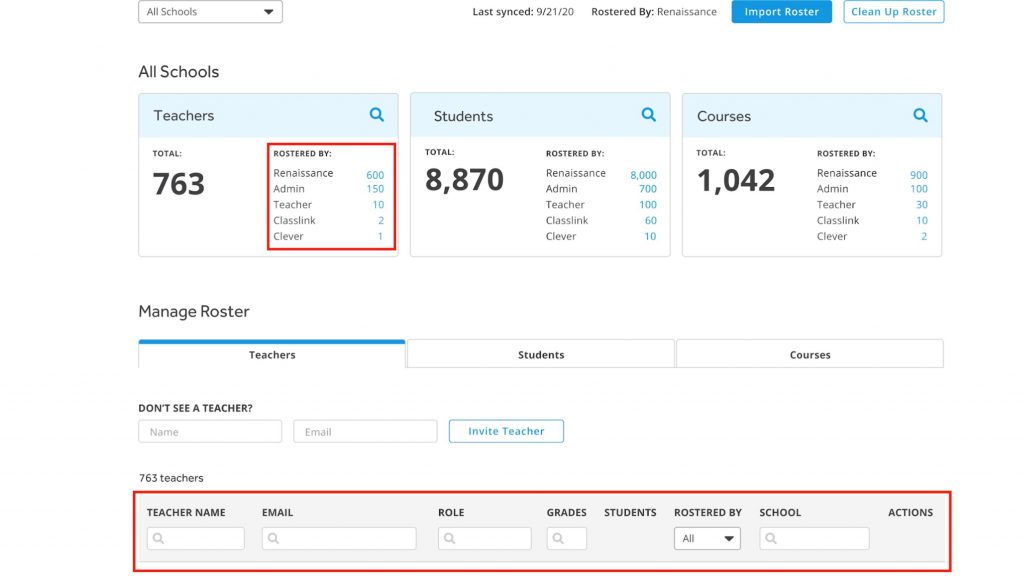The width and height of the screenshot is (1024, 576).
Task: Click the search icon in Students card
Action: [x=649, y=115]
